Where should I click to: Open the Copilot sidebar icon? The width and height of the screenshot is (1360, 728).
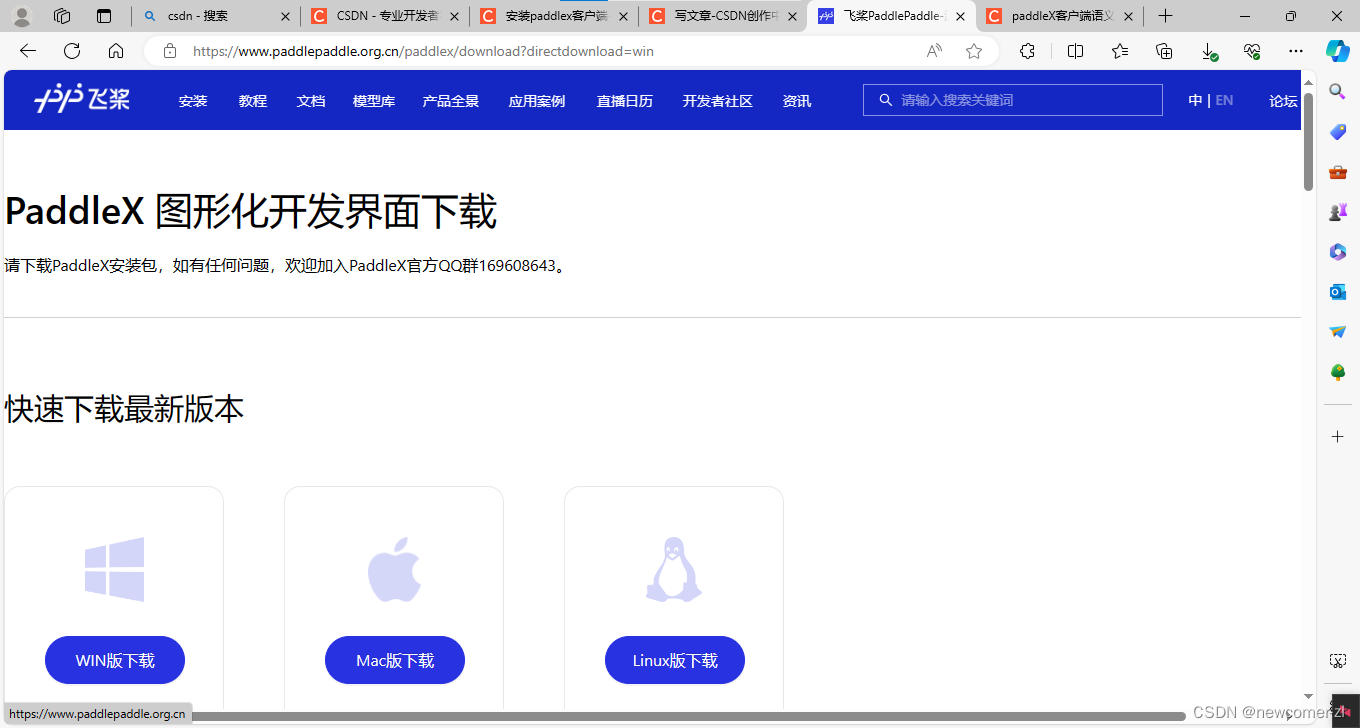1338,51
